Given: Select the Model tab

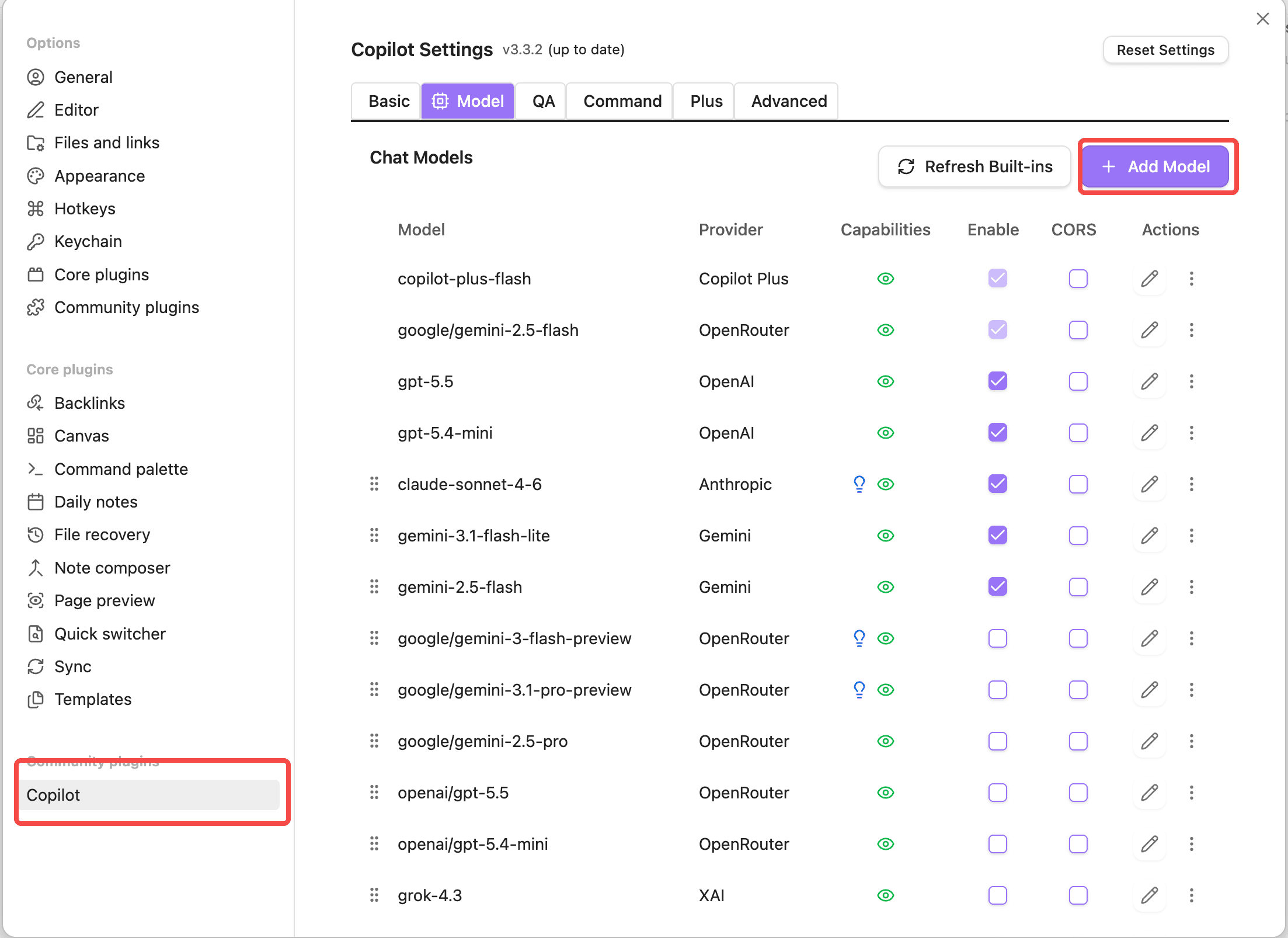Looking at the screenshot, I should point(468,101).
